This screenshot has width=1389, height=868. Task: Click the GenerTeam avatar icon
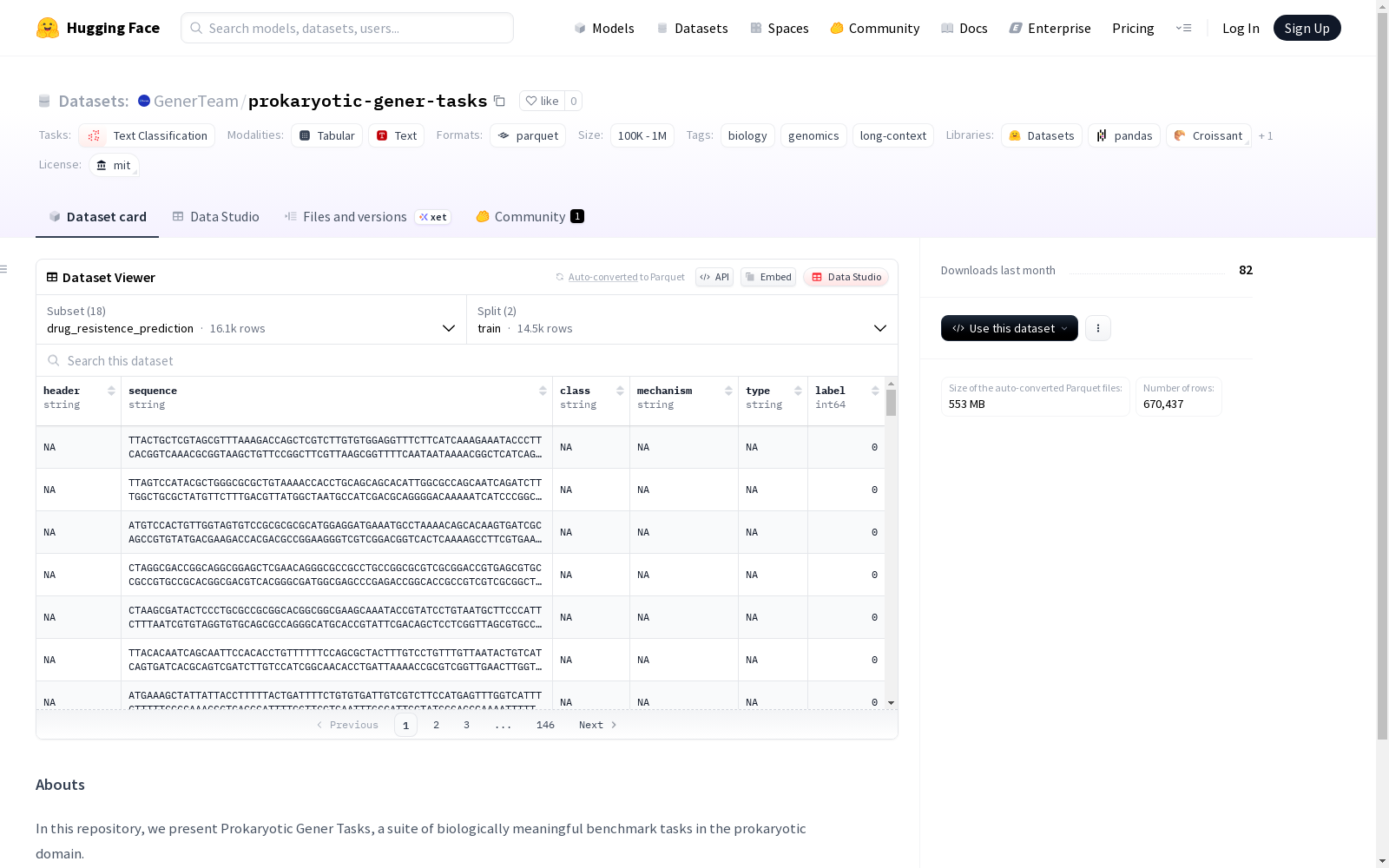point(144,101)
